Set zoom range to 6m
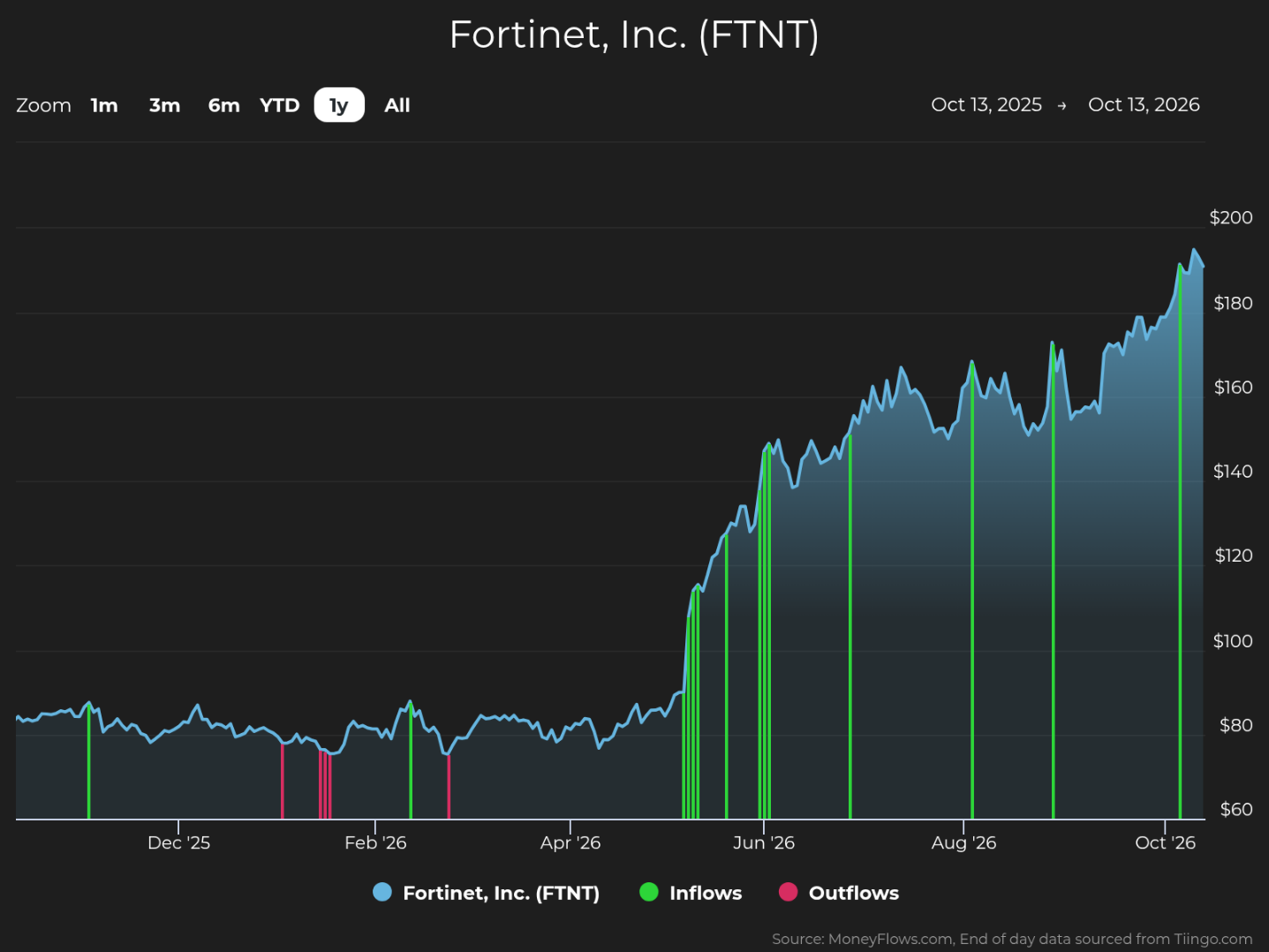This screenshot has width=1269, height=952. (x=223, y=105)
